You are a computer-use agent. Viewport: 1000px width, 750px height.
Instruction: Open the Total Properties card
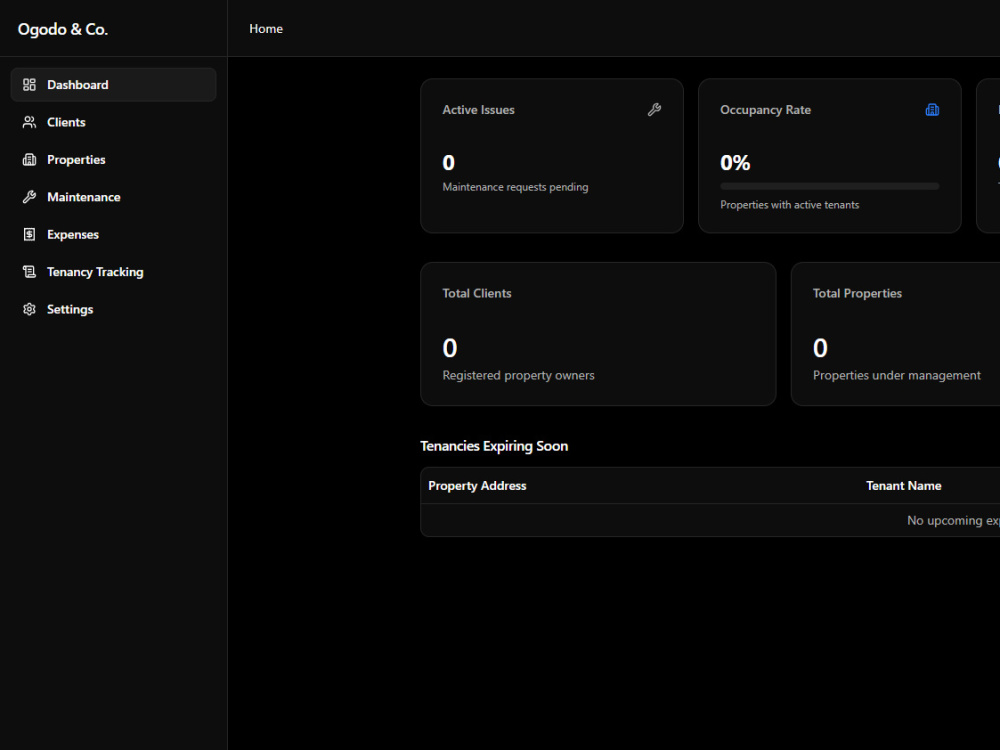pyautogui.click(x=895, y=334)
